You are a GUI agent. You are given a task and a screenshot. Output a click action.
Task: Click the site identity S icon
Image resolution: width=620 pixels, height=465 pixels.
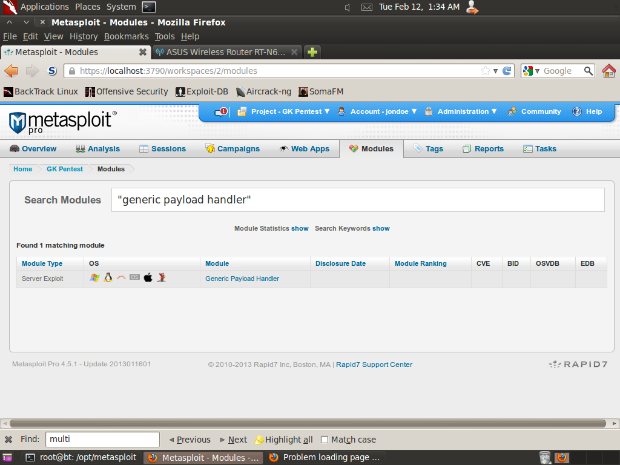52,71
